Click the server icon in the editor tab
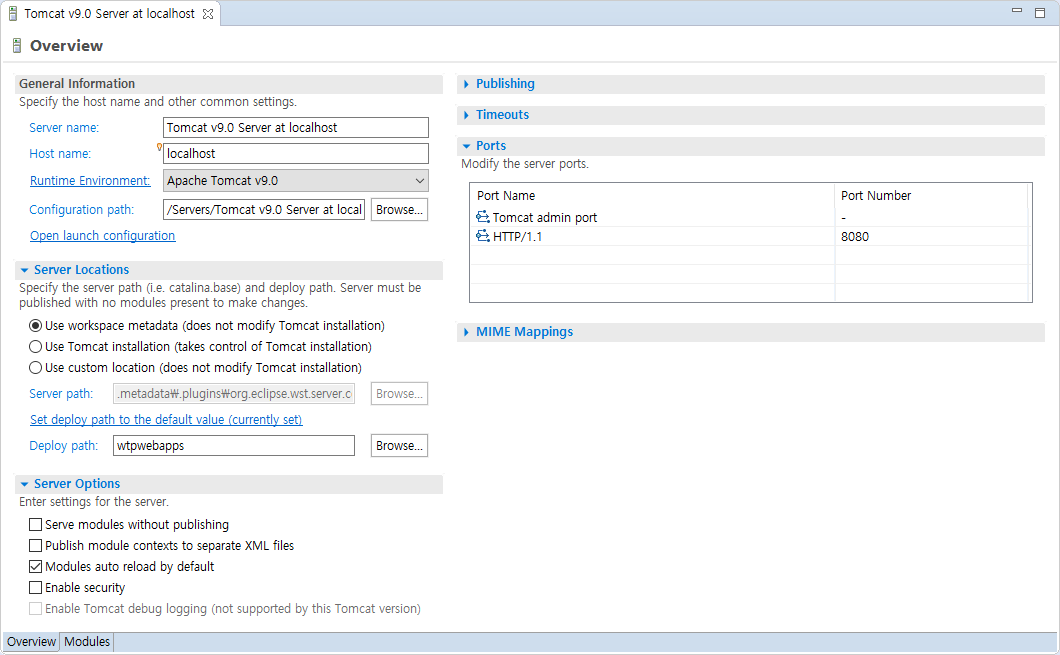The width and height of the screenshot is (1060, 655). [12, 14]
